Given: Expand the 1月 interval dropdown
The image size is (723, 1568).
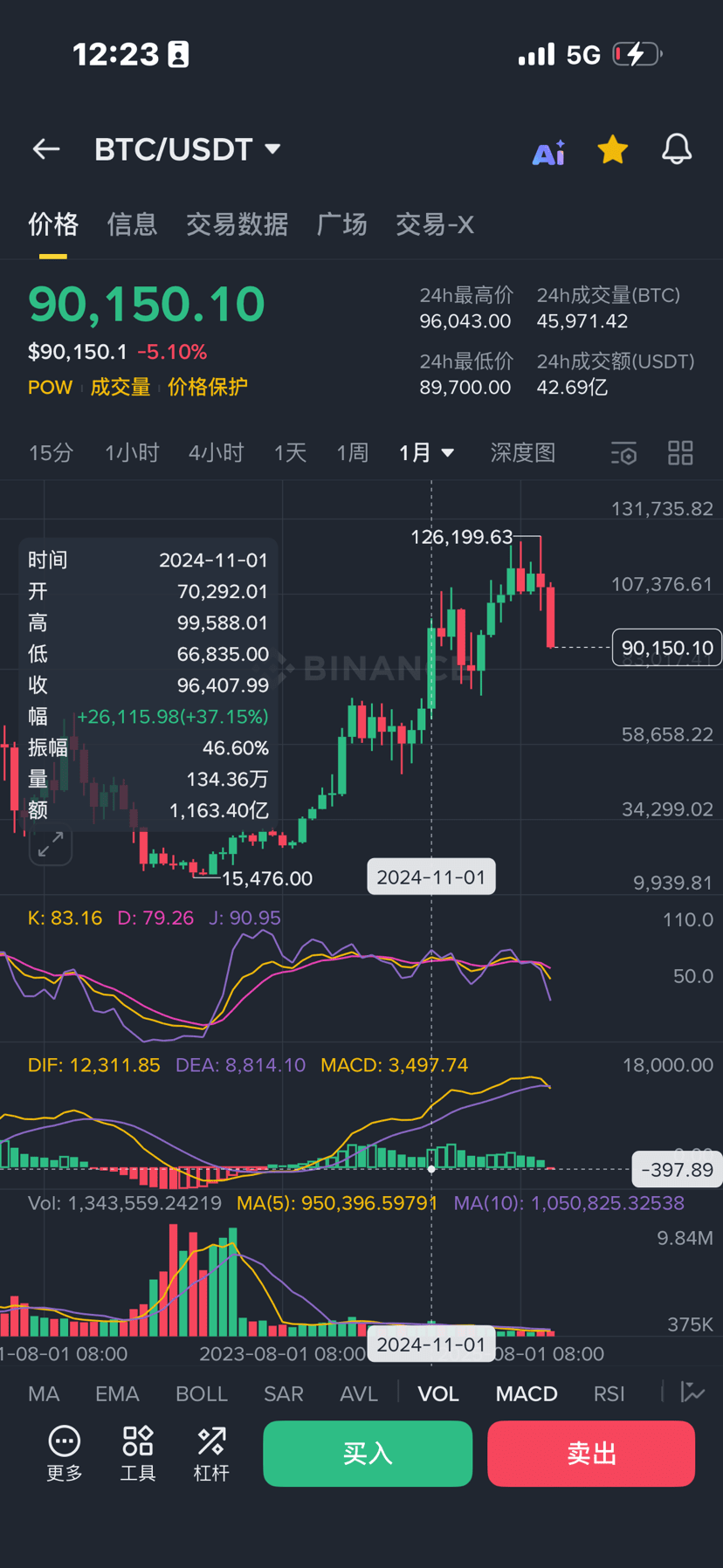Looking at the screenshot, I should [x=426, y=452].
